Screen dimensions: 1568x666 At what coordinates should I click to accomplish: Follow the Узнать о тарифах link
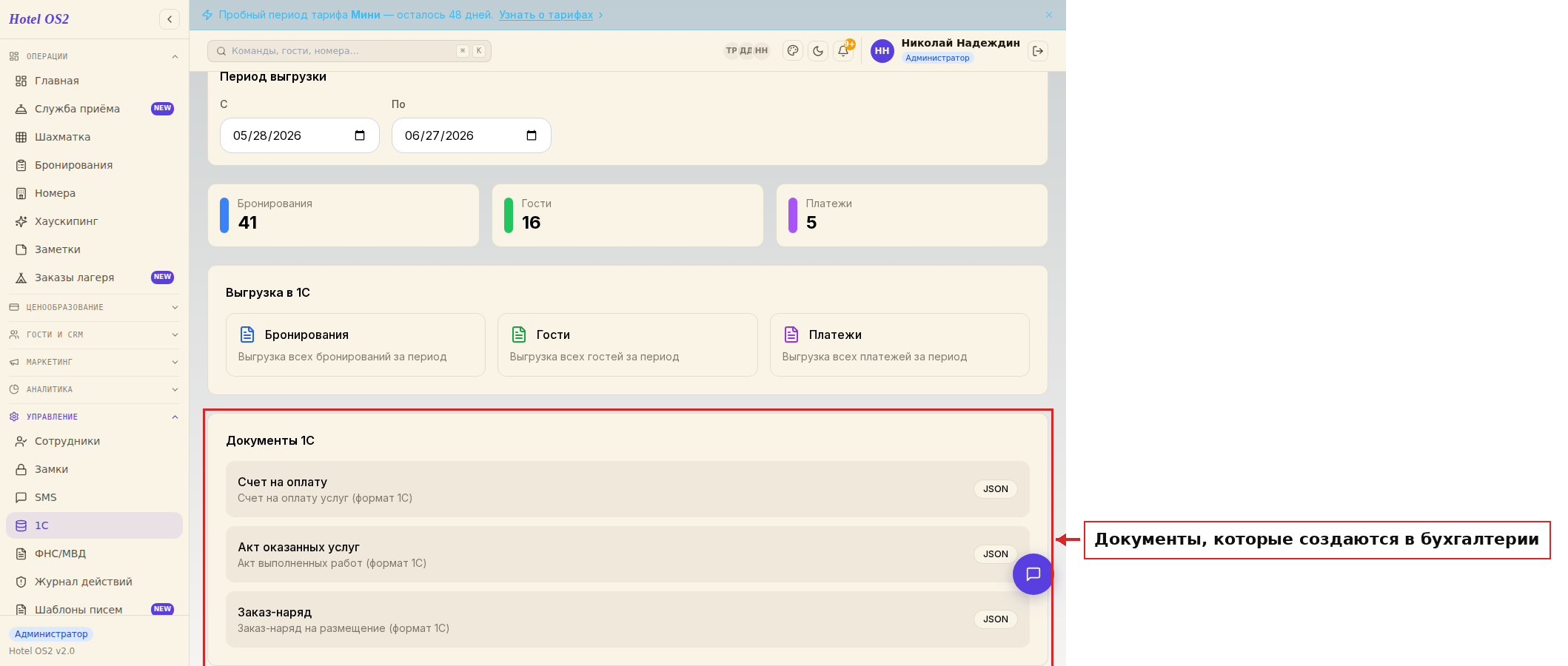[546, 15]
